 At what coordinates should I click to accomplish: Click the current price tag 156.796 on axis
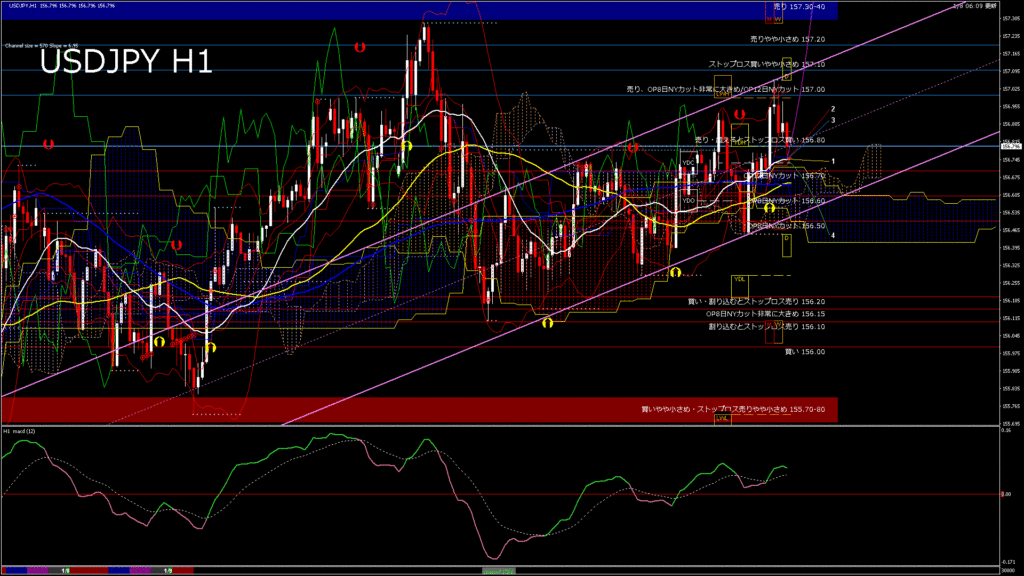coord(1010,147)
